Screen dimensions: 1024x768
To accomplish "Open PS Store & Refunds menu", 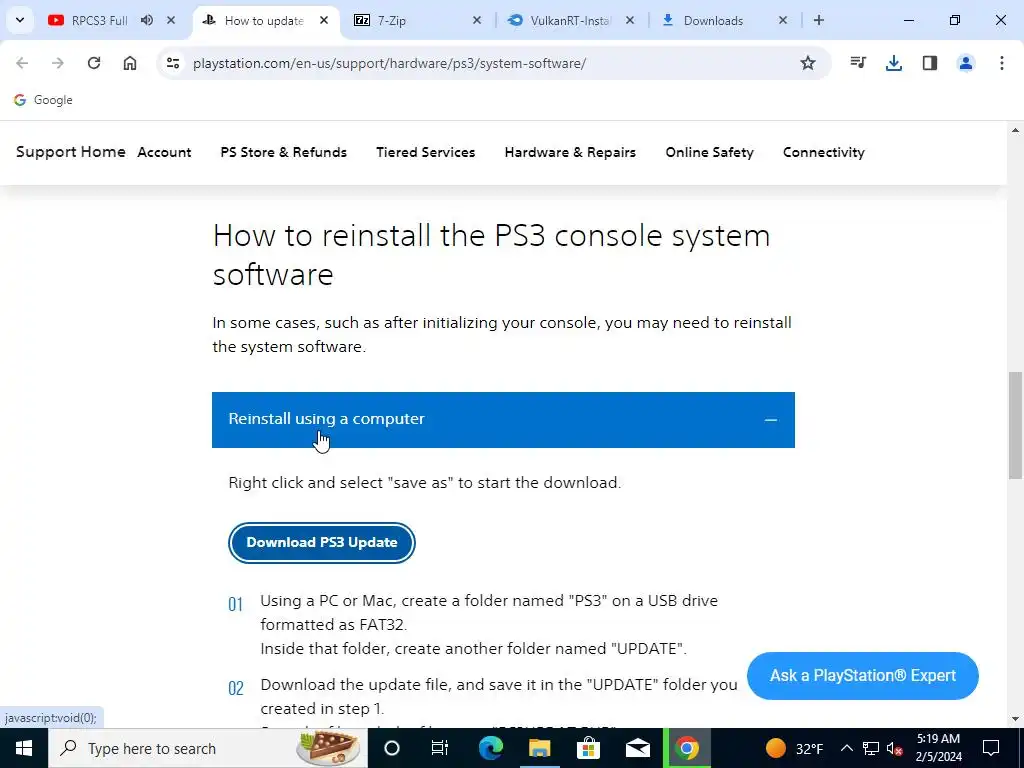I will pos(283,152).
